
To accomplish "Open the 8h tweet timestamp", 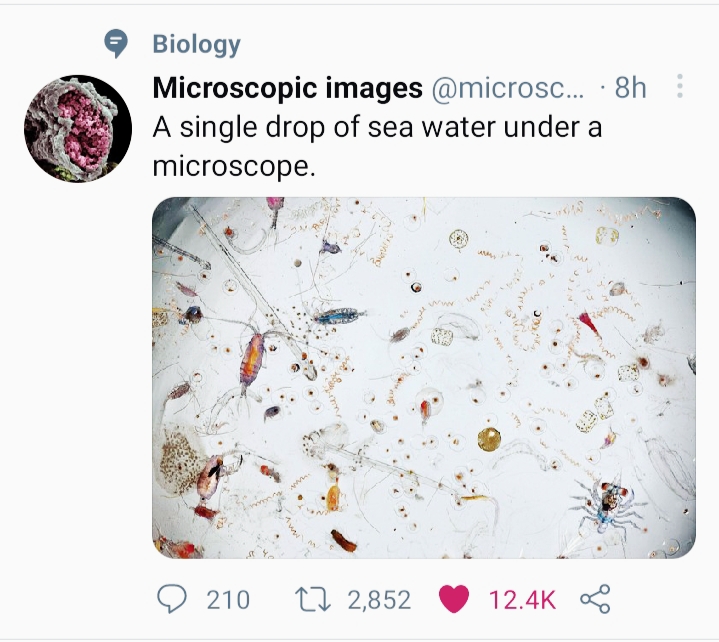I will 630,88.
